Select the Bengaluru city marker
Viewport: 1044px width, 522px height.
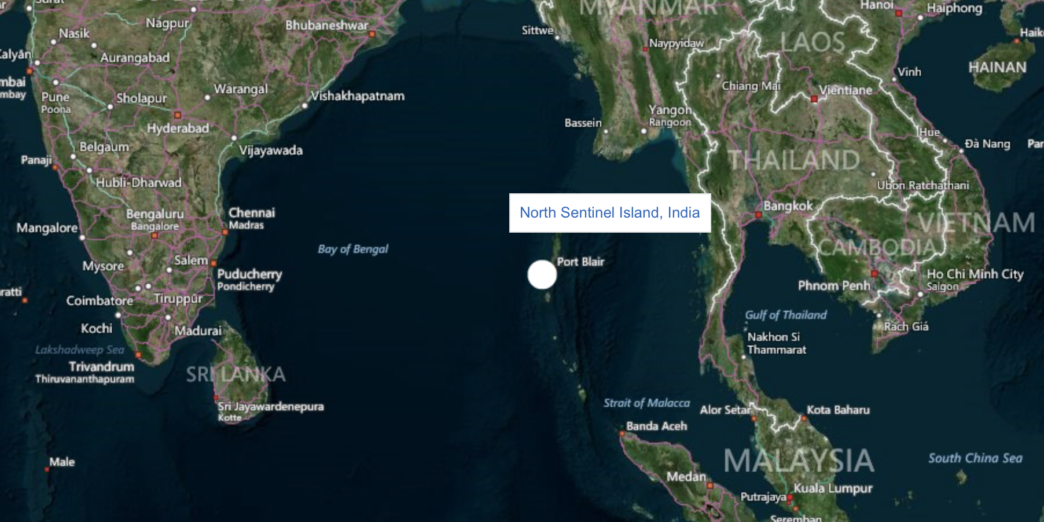click(154, 235)
